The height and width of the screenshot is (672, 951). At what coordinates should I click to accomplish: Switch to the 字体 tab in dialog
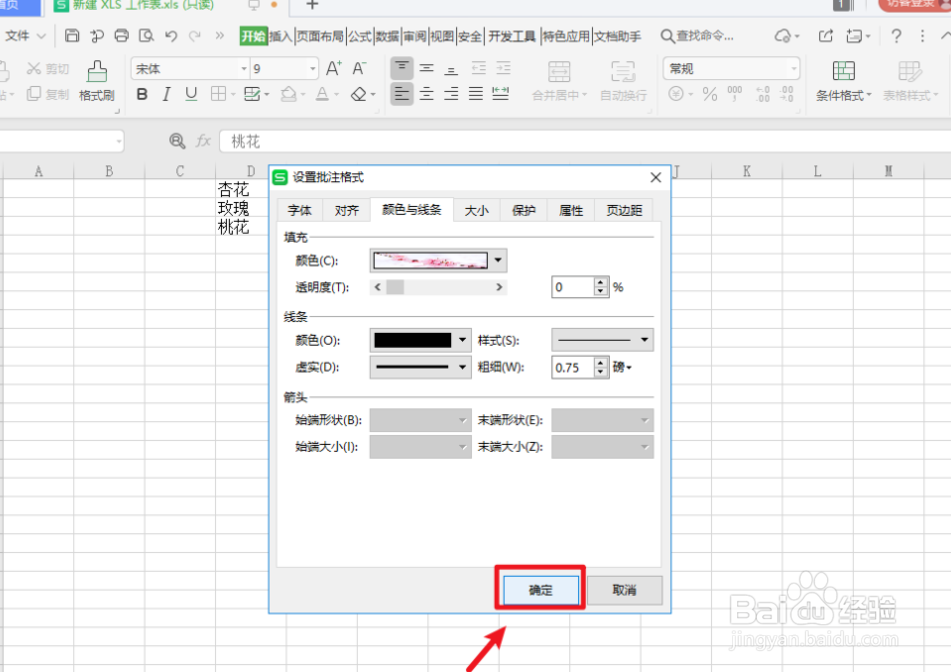pos(300,210)
